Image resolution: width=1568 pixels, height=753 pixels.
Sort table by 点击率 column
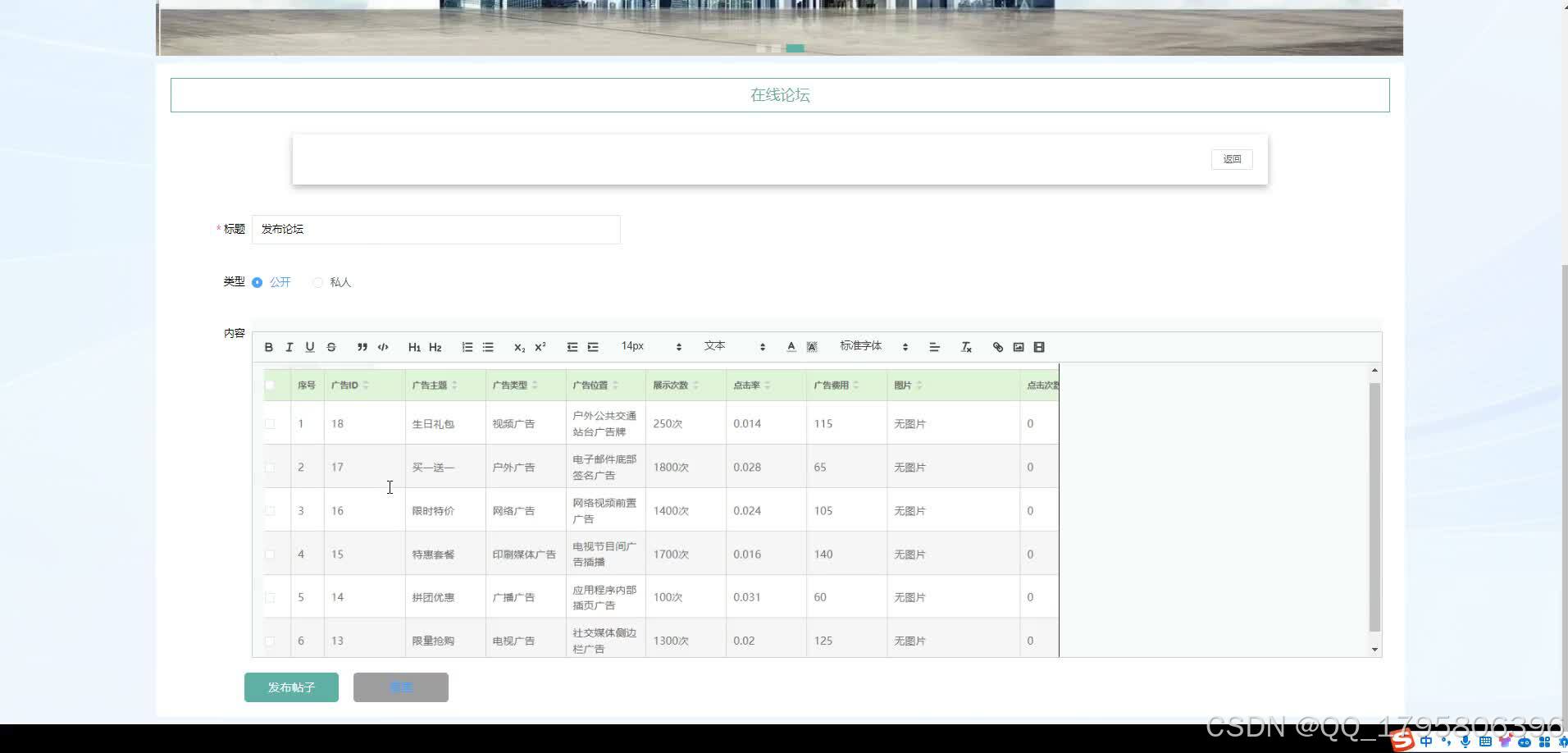(x=767, y=385)
